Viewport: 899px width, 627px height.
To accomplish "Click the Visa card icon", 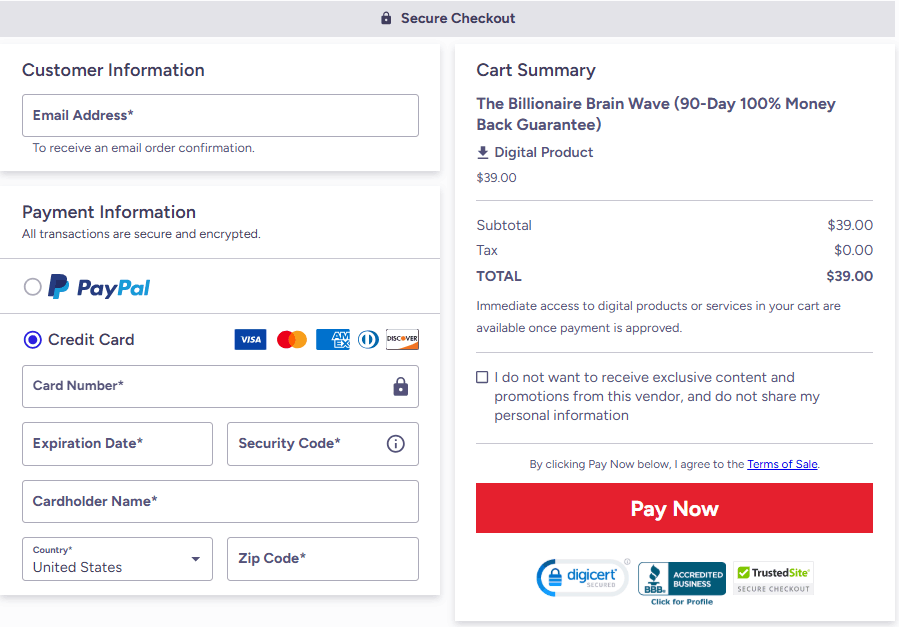I will pyautogui.click(x=250, y=339).
